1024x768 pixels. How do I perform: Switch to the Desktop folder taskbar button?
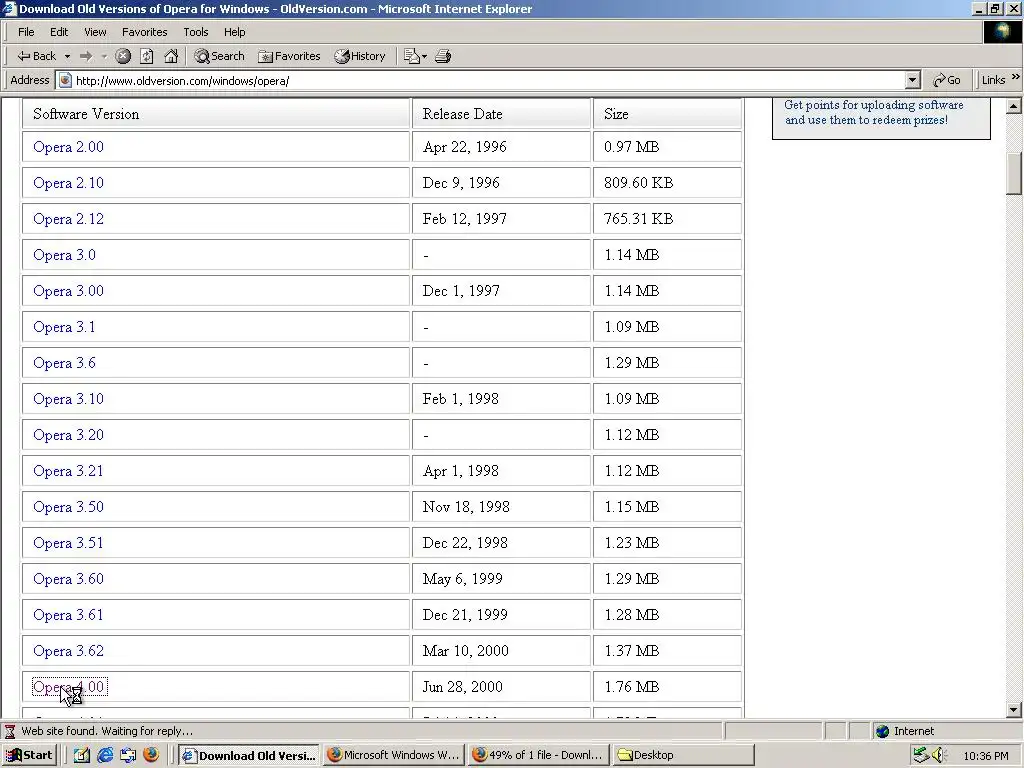click(x=683, y=755)
